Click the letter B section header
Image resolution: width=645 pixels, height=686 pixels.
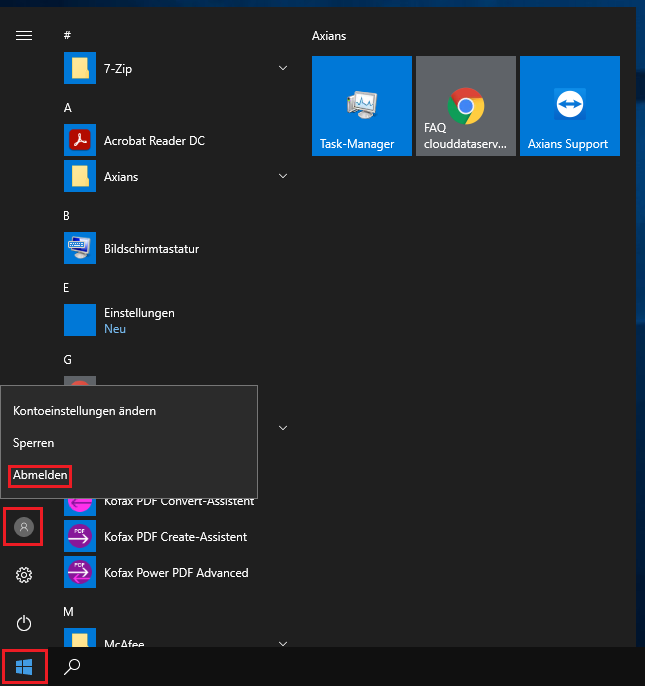click(x=67, y=216)
